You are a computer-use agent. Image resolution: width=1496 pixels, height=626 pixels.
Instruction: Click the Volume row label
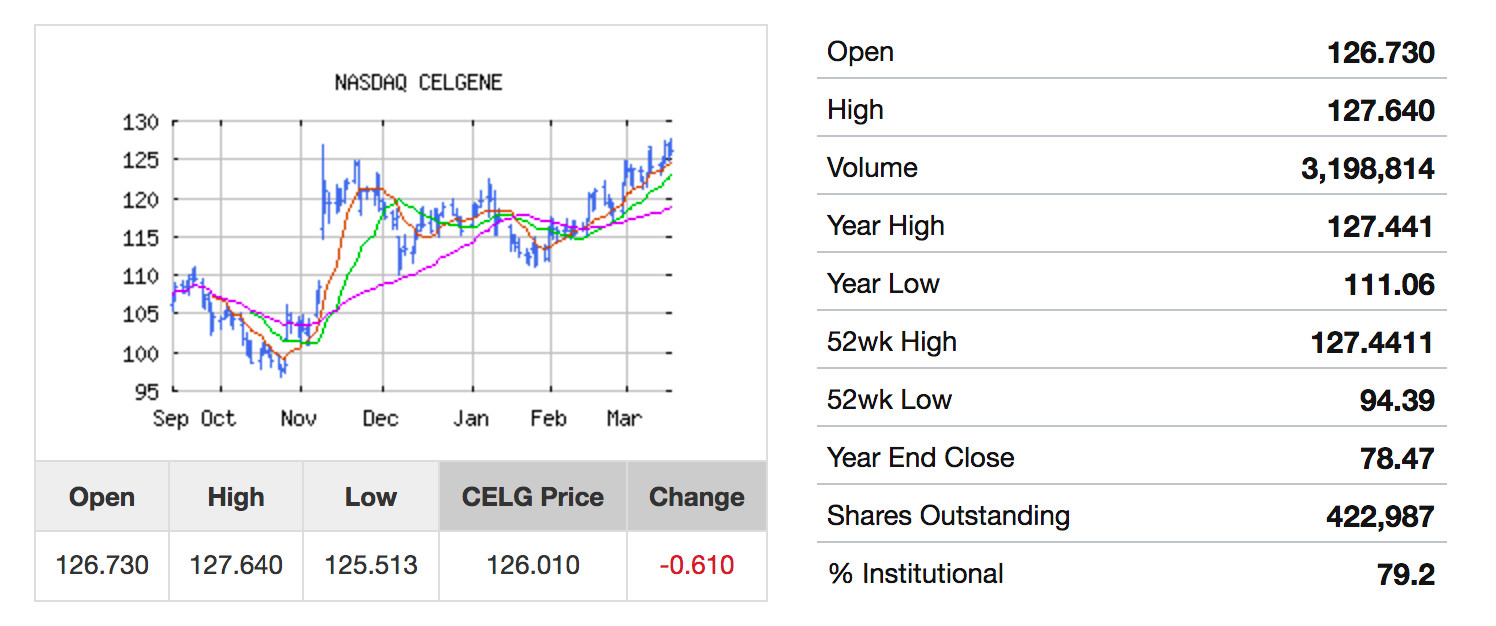point(872,168)
